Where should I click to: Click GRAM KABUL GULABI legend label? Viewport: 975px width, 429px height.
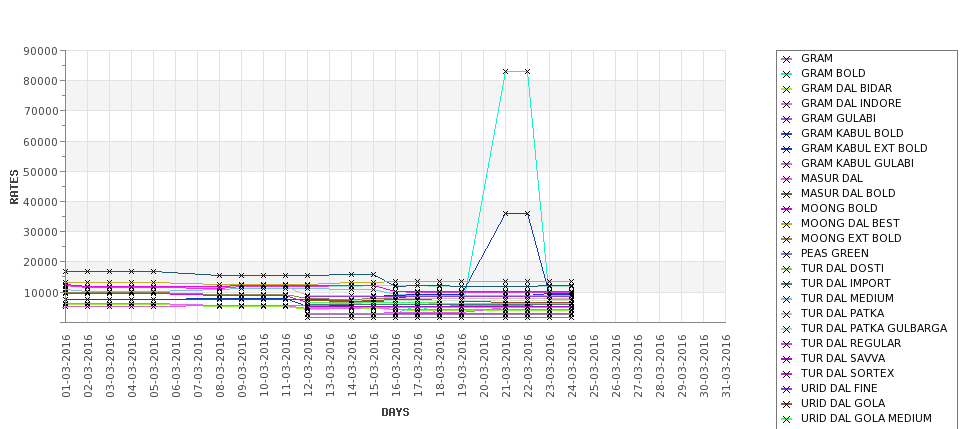coord(857,163)
